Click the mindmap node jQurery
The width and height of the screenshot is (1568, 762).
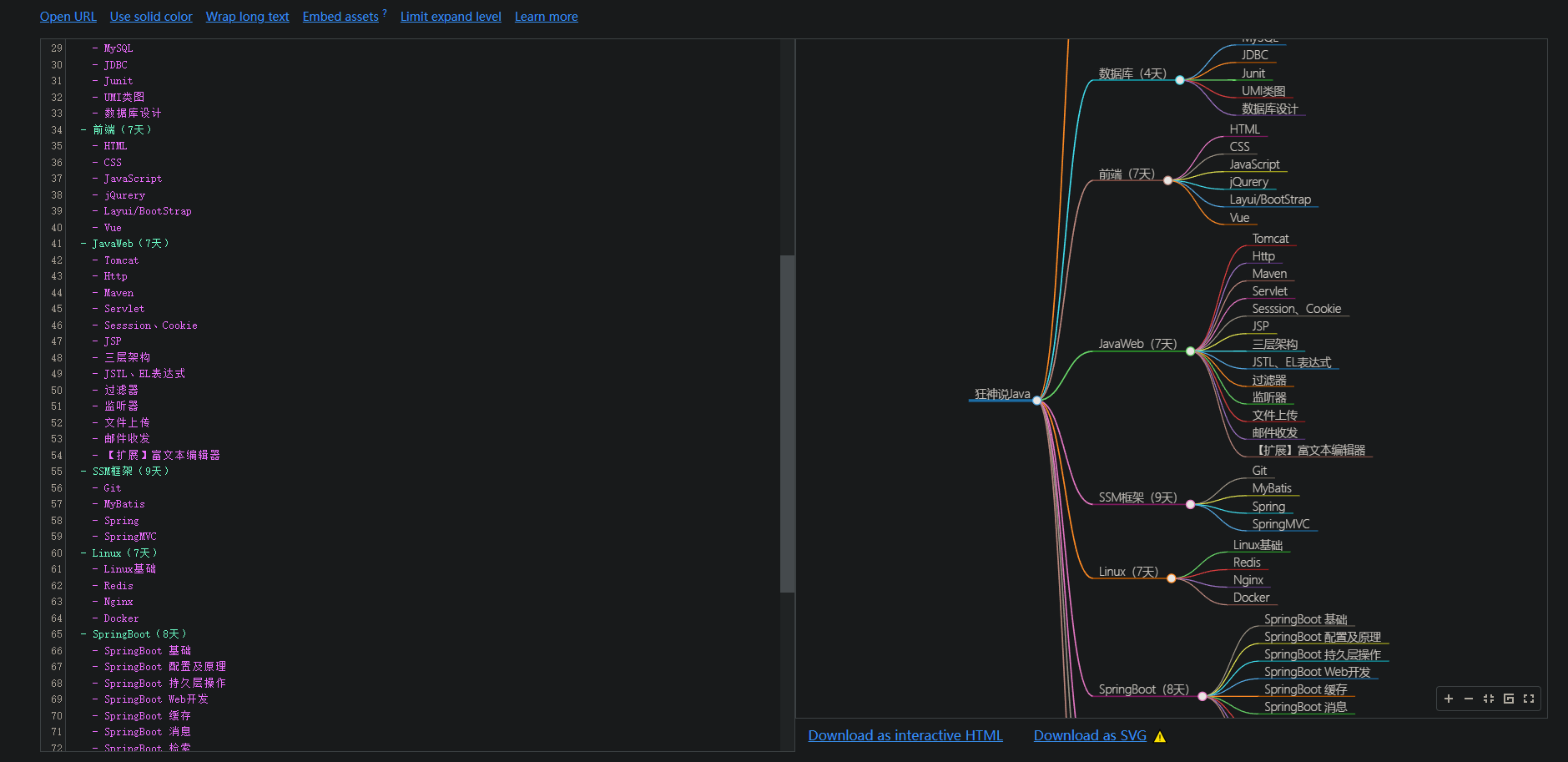point(1248,182)
